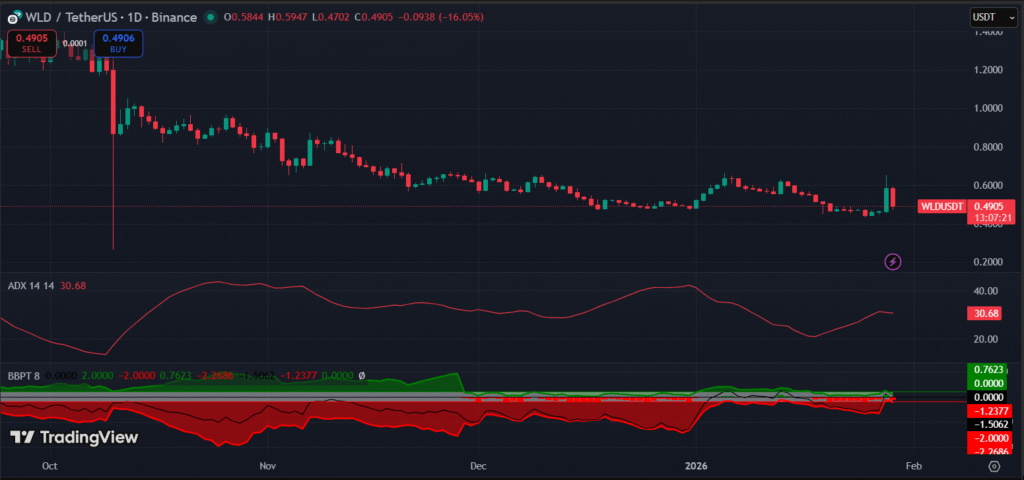Viewport: 1024px width, 480px height.
Task: Click the red −1.2377 BBPT axis tag
Action: click(x=991, y=411)
